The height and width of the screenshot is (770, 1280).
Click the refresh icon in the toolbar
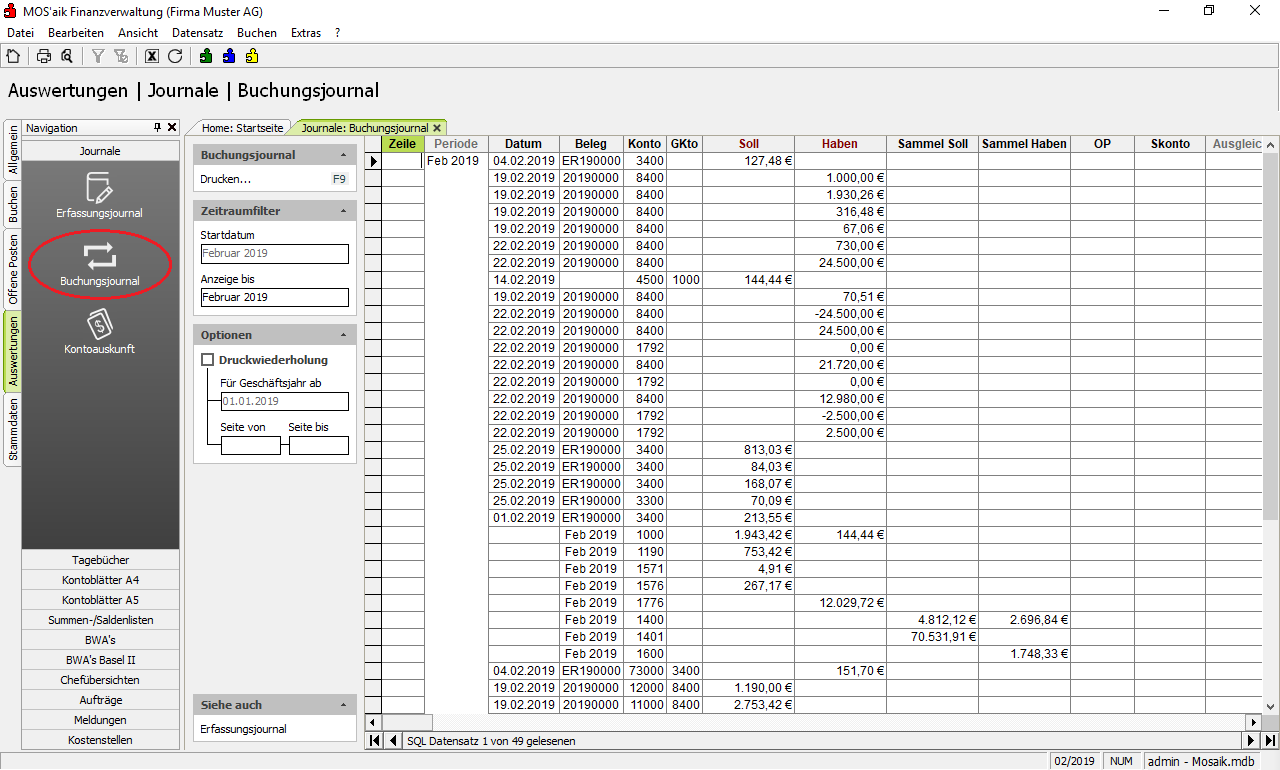pyautogui.click(x=175, y=56)
